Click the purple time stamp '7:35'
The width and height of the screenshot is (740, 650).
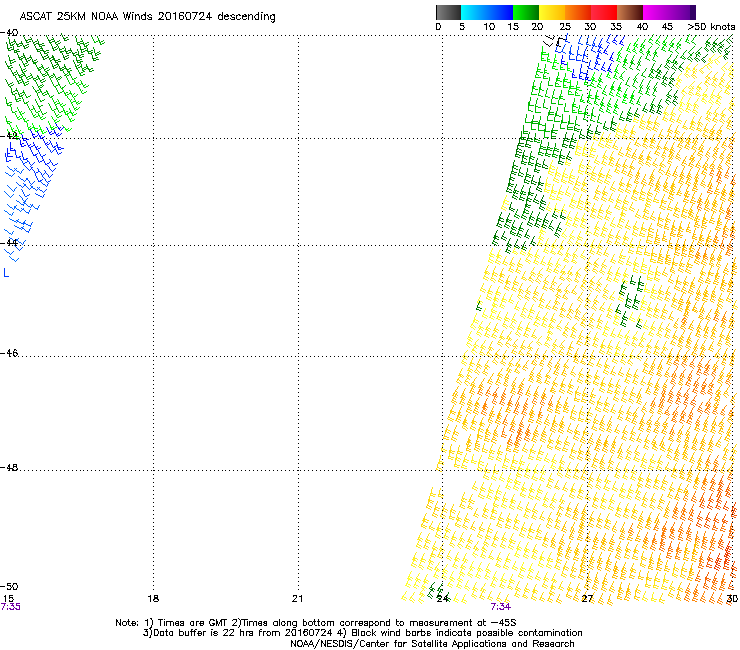coord(10,607)
